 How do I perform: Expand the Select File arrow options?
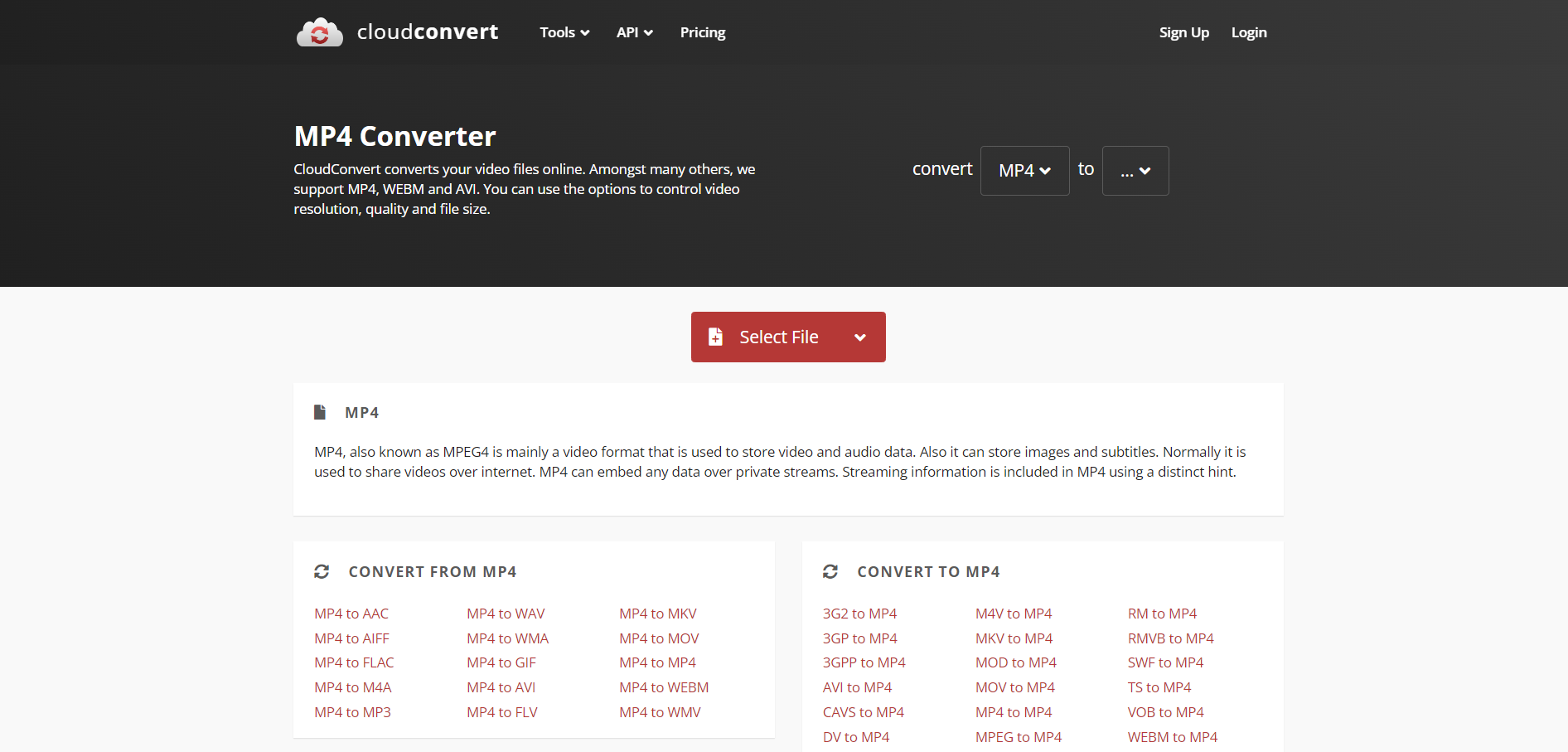(x=860, y=337)
